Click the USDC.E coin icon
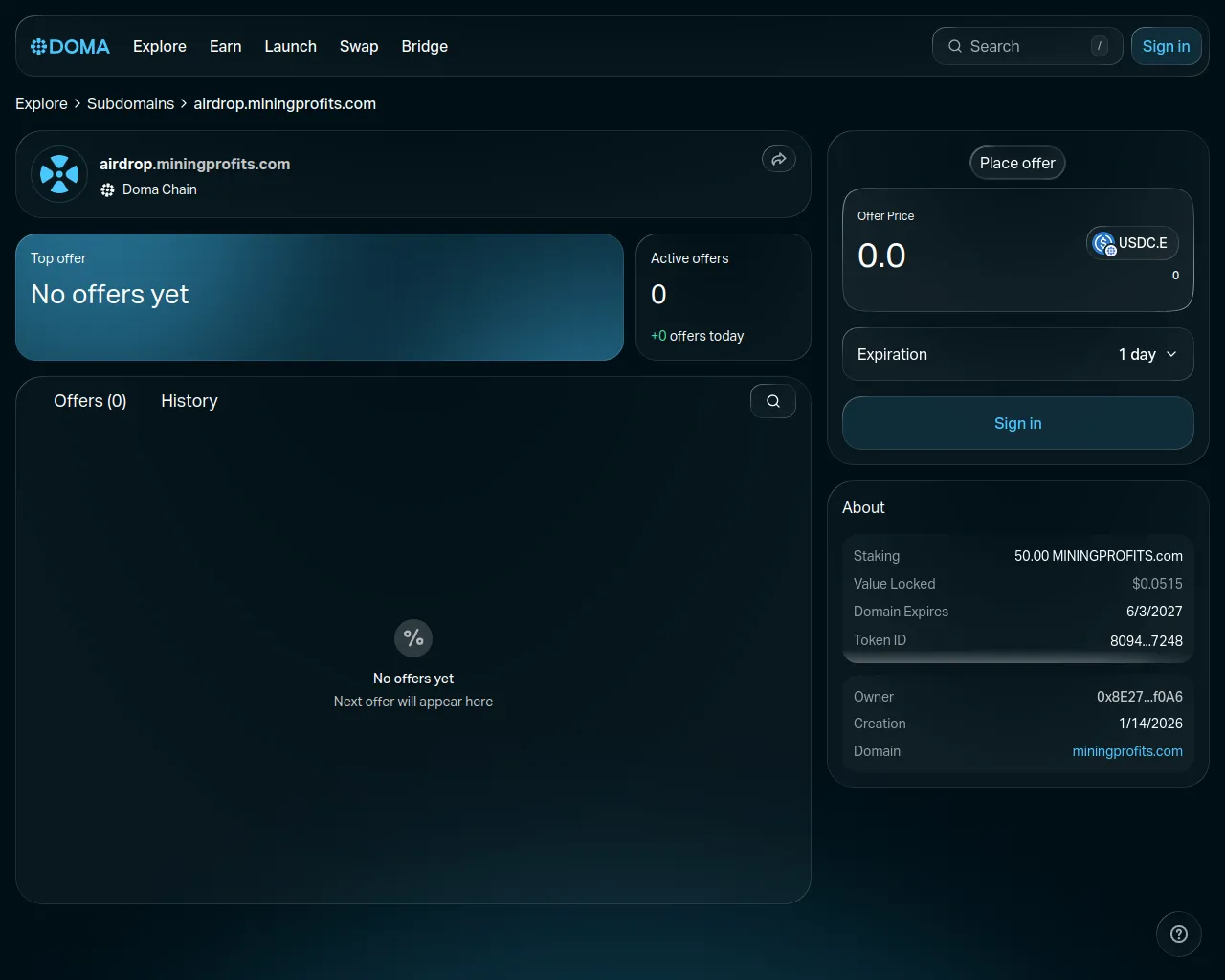Screen dimensions: 1225x980 (x=1104, y=243)
